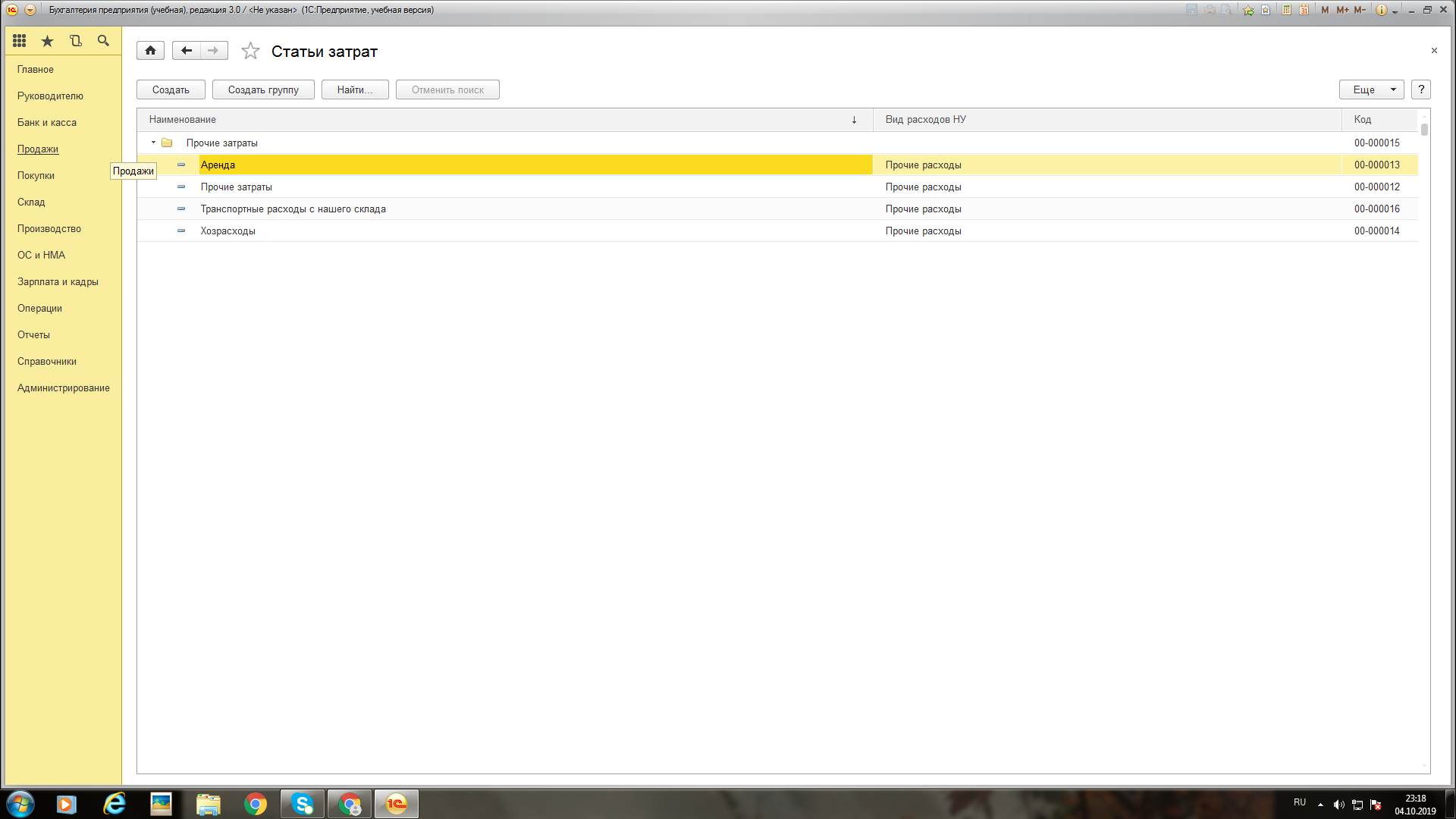Screen dimensions: 1456x819
Task: Open the Найти search dialog
Action: [355, 89]
